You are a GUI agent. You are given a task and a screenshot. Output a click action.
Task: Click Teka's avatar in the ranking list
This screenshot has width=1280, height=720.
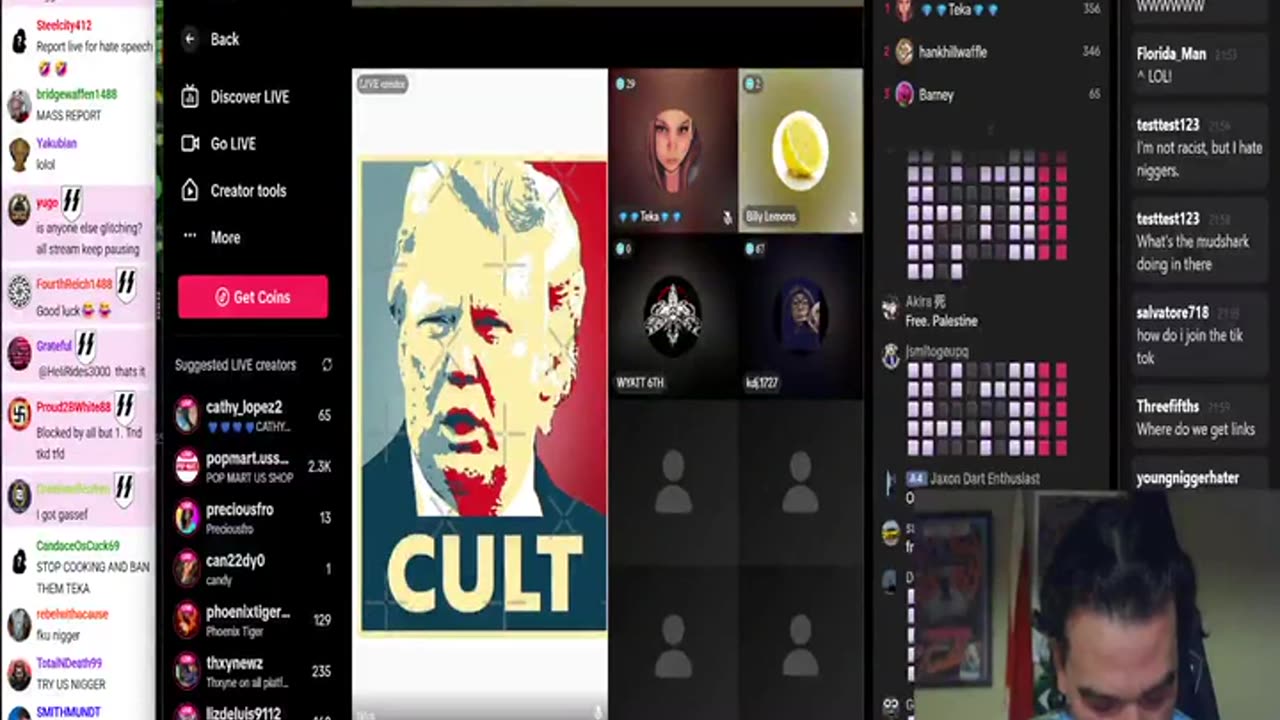[905, 10]
